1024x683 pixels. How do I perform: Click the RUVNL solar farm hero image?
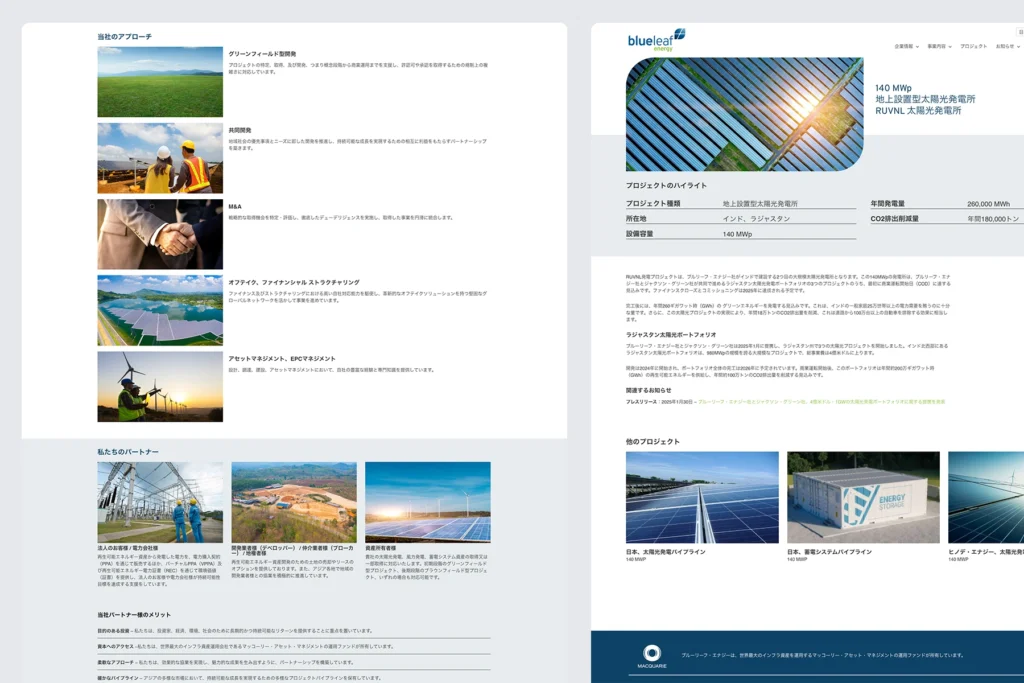[x=744, y=114]
